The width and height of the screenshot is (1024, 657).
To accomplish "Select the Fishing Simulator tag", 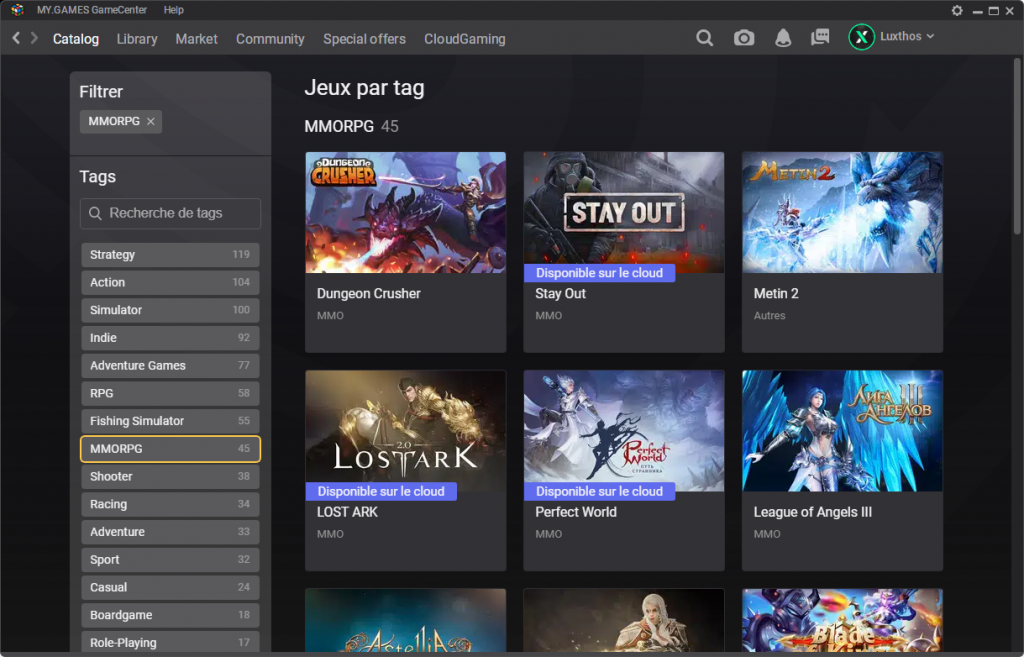I will (x=170, y=421).
